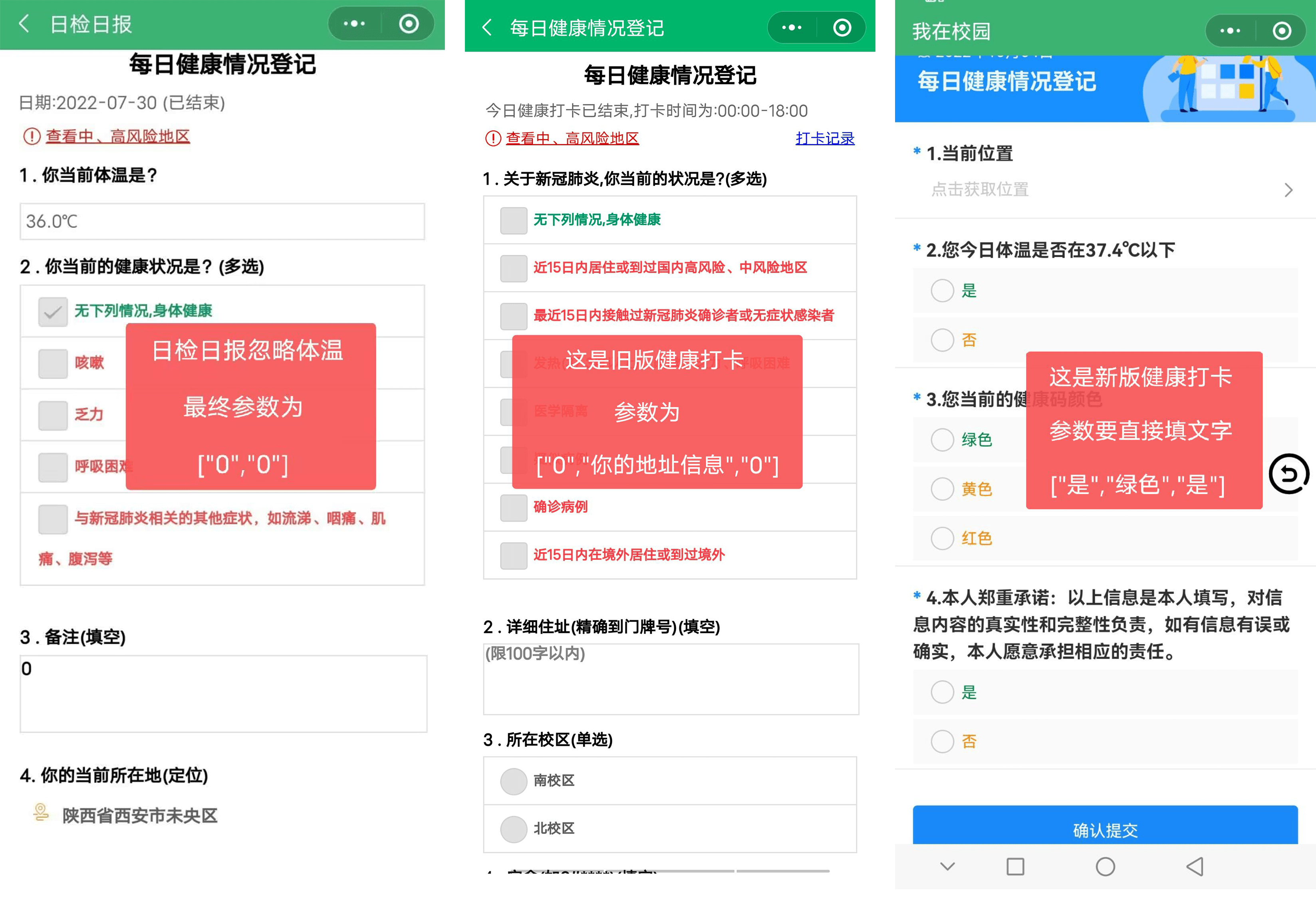Uncheck 无下列情况,身体健康 in 日检日报 form
The height and width of the screenshot is (912, 1316).
(x=53, y=311)
